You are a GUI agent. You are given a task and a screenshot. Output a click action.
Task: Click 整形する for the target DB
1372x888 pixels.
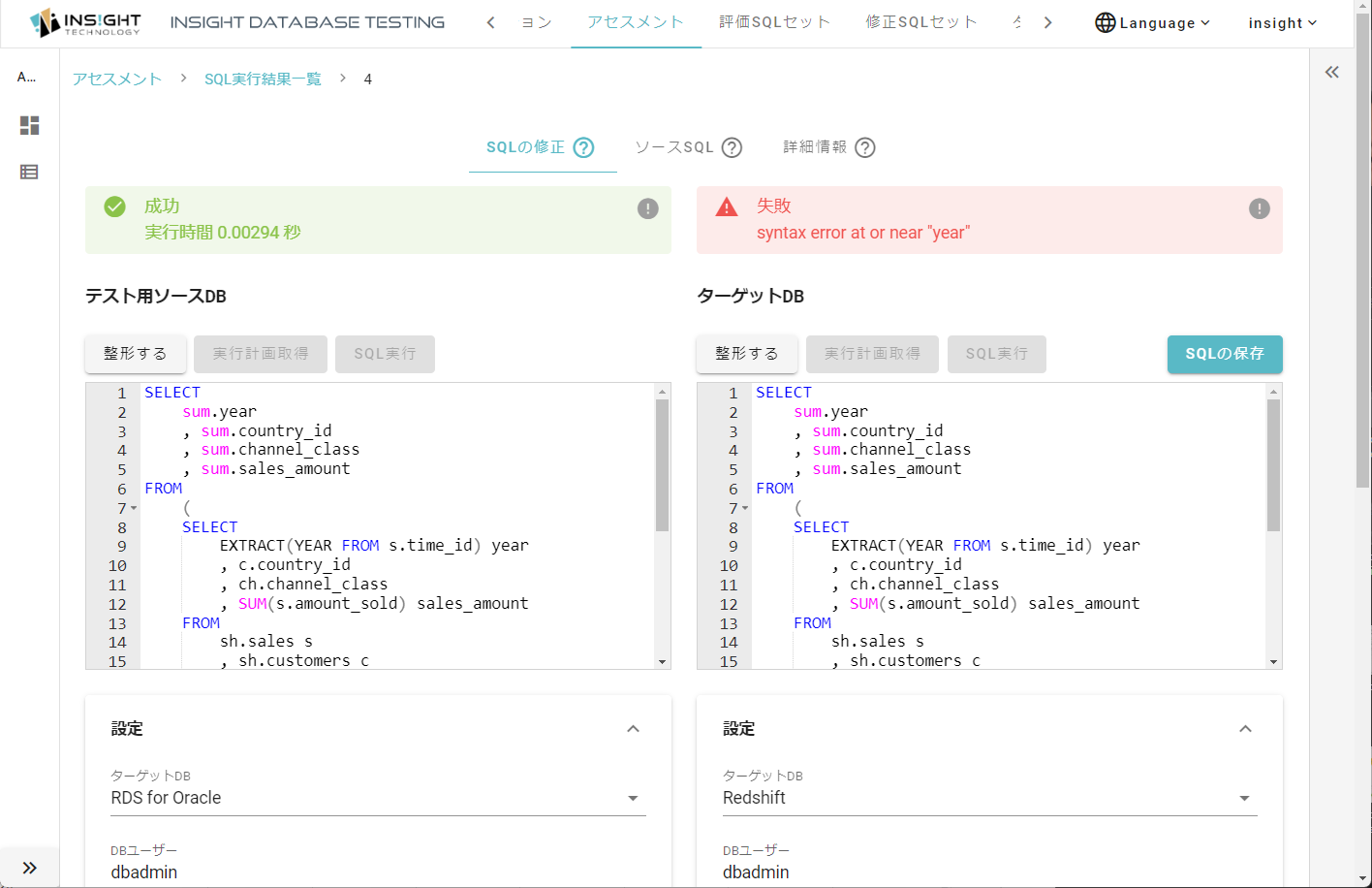point(747,354)
